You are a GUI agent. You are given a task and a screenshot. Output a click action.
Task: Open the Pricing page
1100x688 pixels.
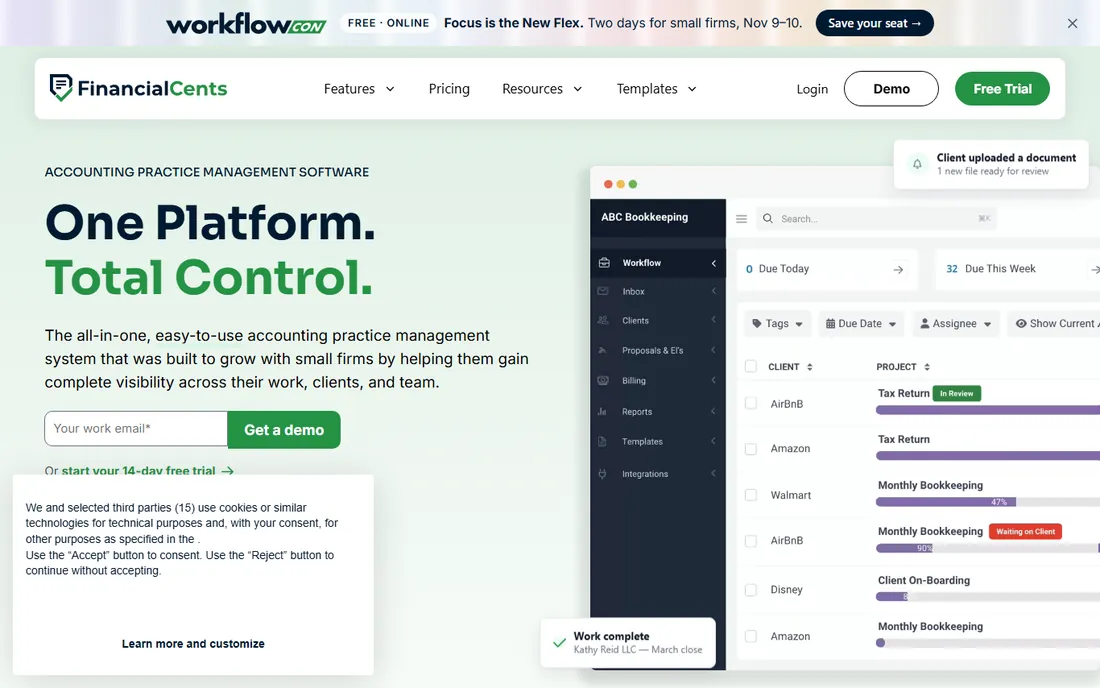449,89
